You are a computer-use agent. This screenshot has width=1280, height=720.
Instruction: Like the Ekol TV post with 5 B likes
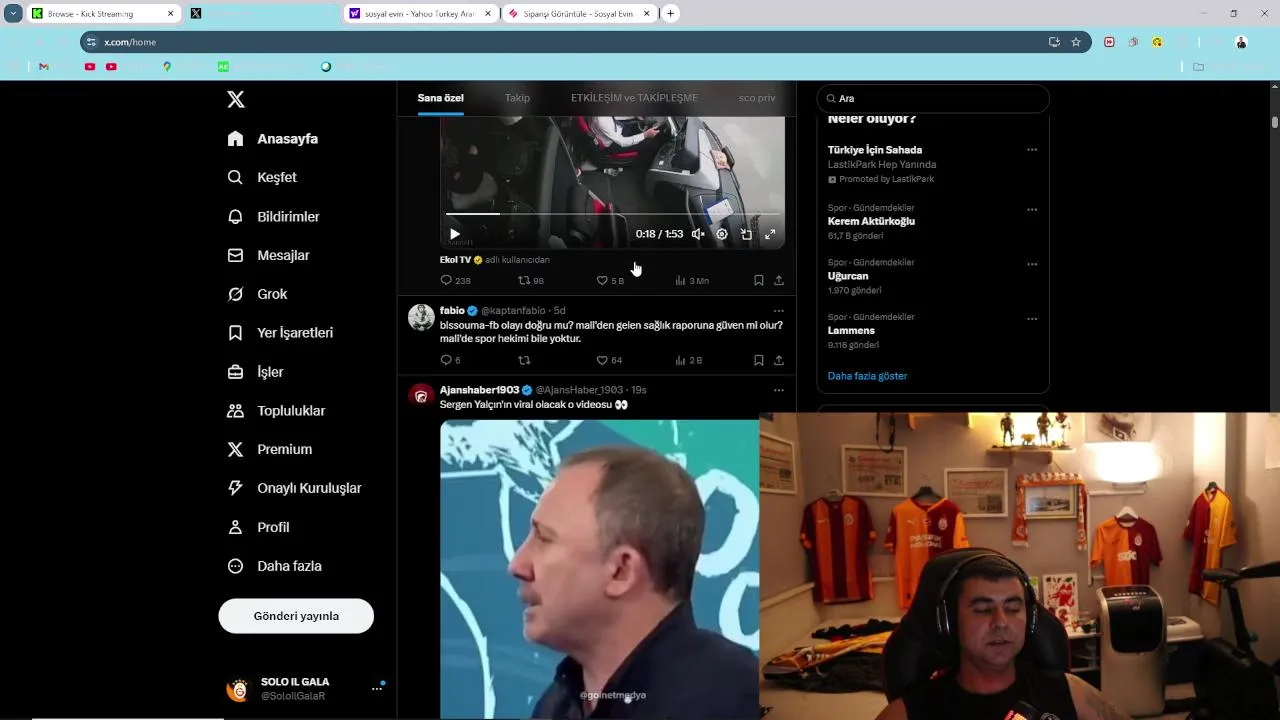click(610, 281)
